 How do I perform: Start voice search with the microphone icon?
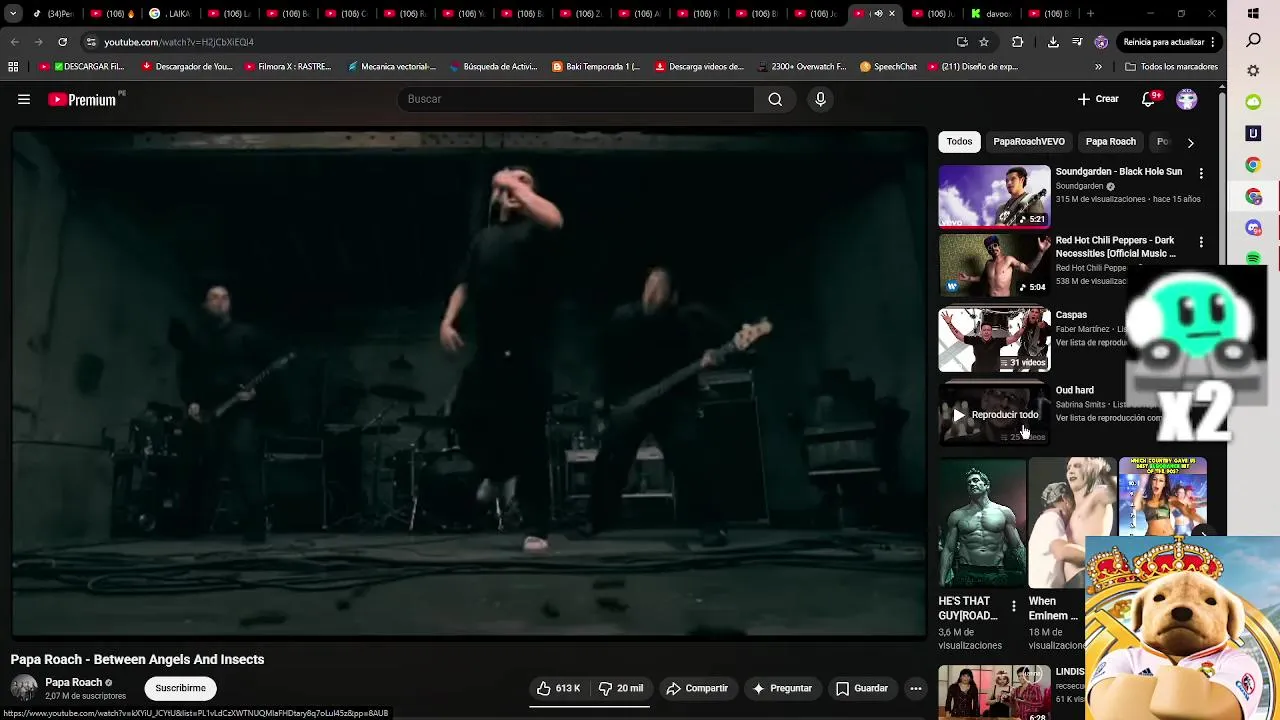click(x=820, y=99)
